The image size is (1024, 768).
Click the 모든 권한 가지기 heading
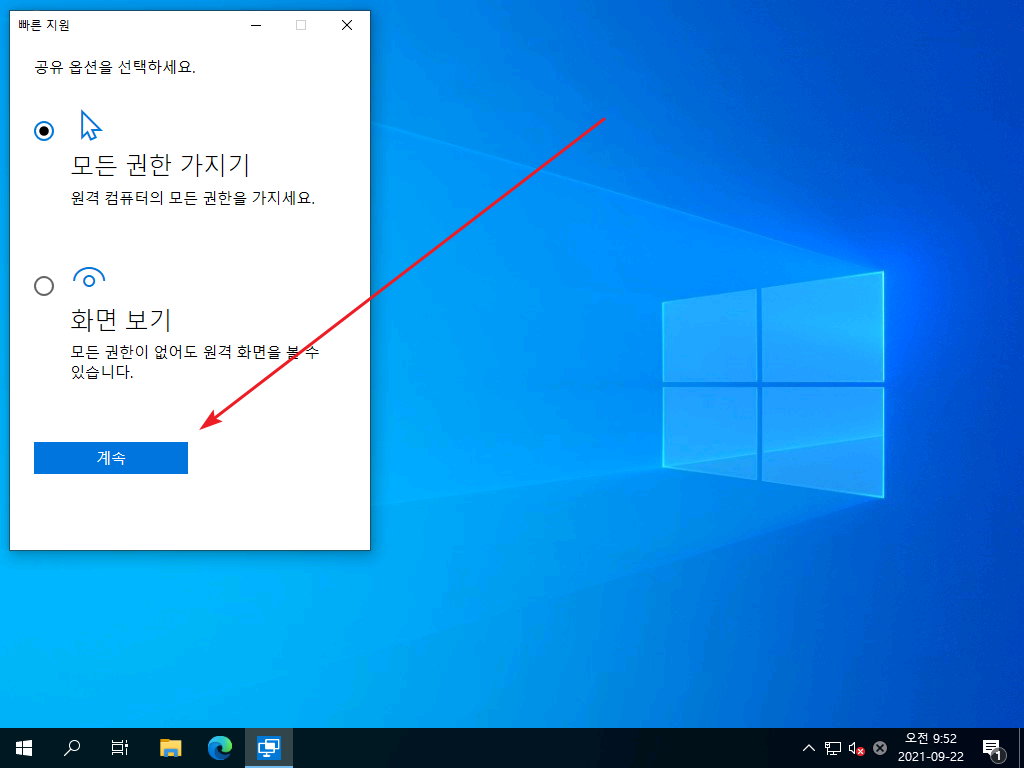coord(160,165)
